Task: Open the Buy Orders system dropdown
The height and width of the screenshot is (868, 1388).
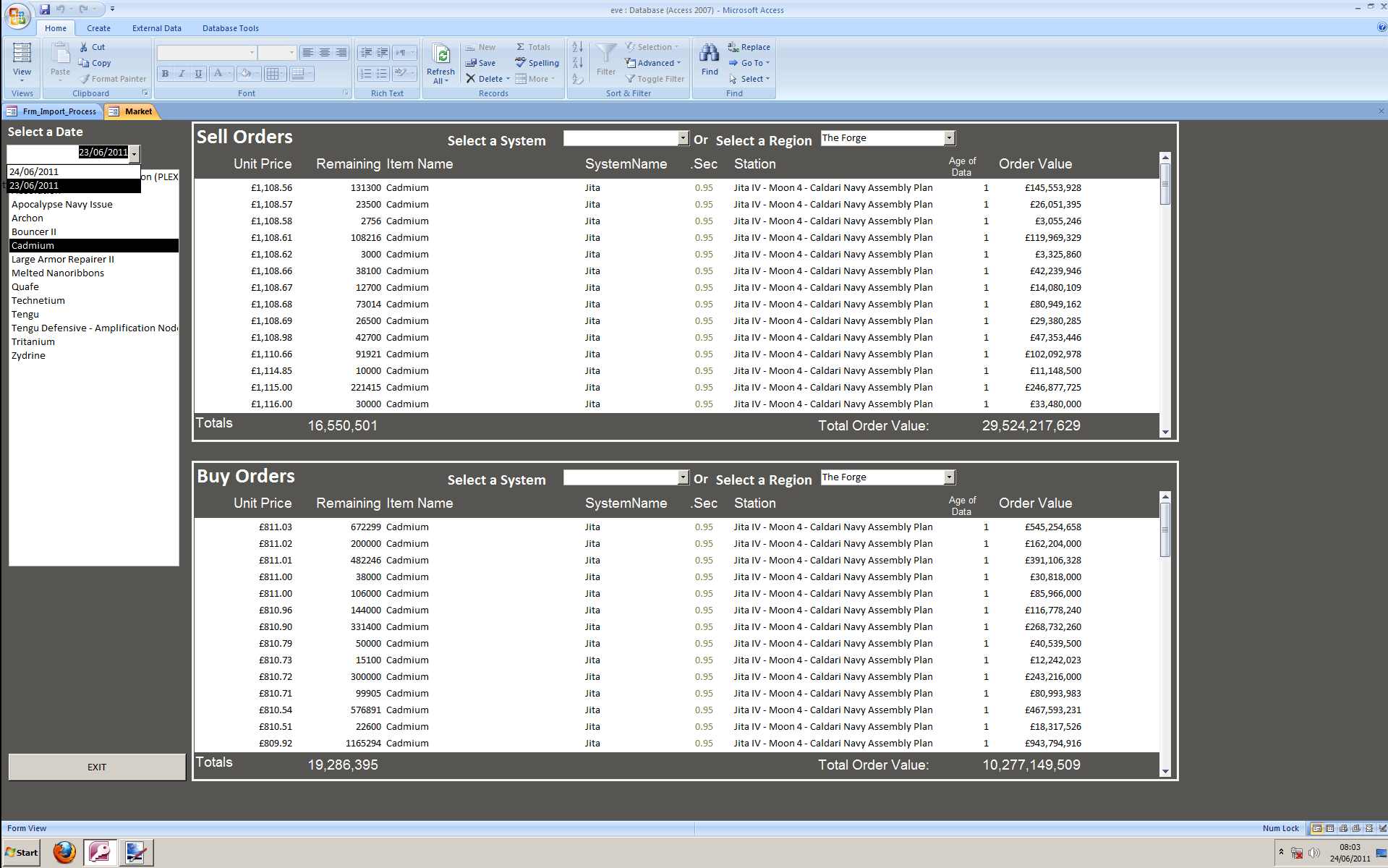Action: (683, 477)
